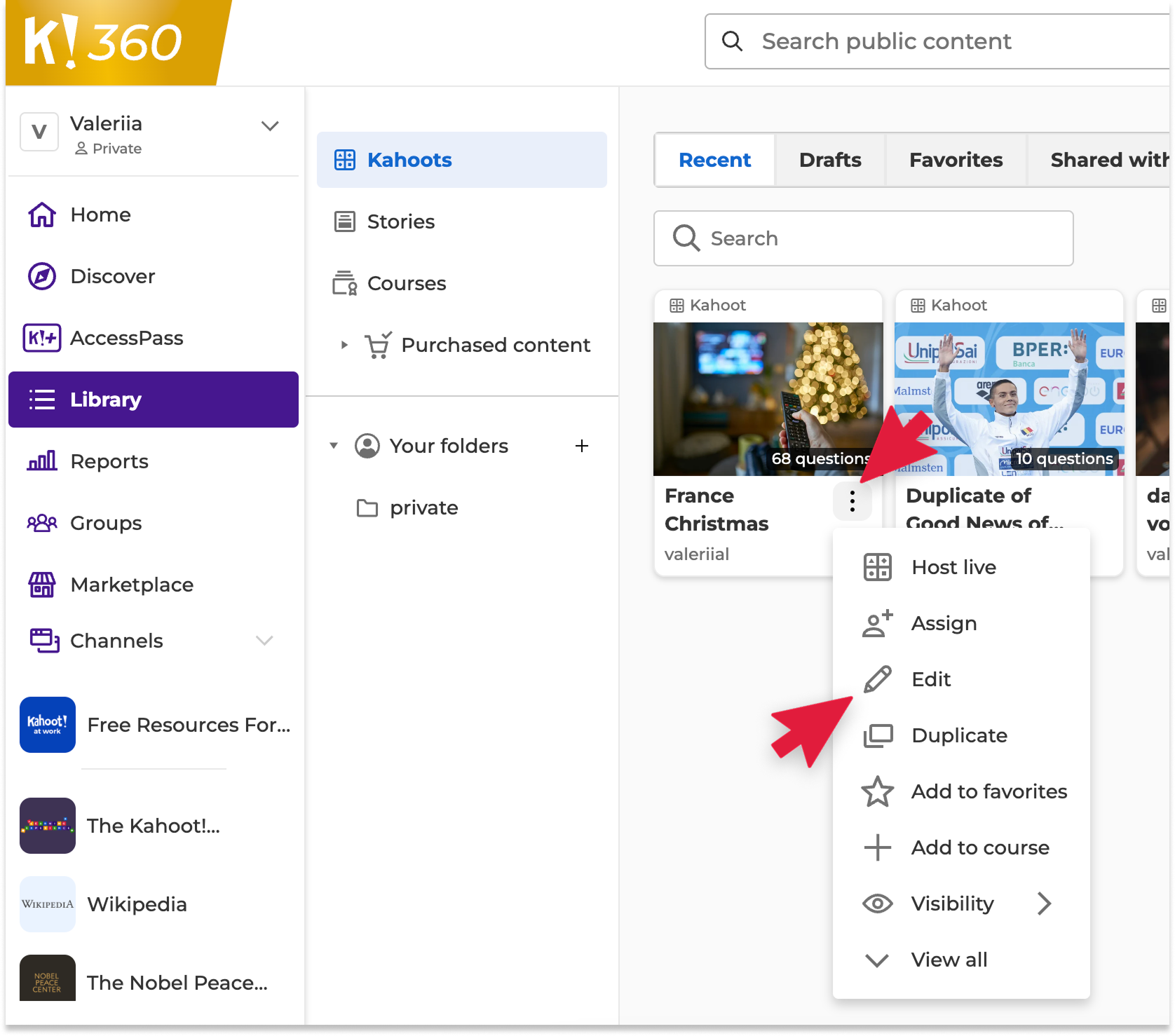Go to Marketplace
Screen dimensions: 1175x1036
pyautogui.click(x=131, y=585)
